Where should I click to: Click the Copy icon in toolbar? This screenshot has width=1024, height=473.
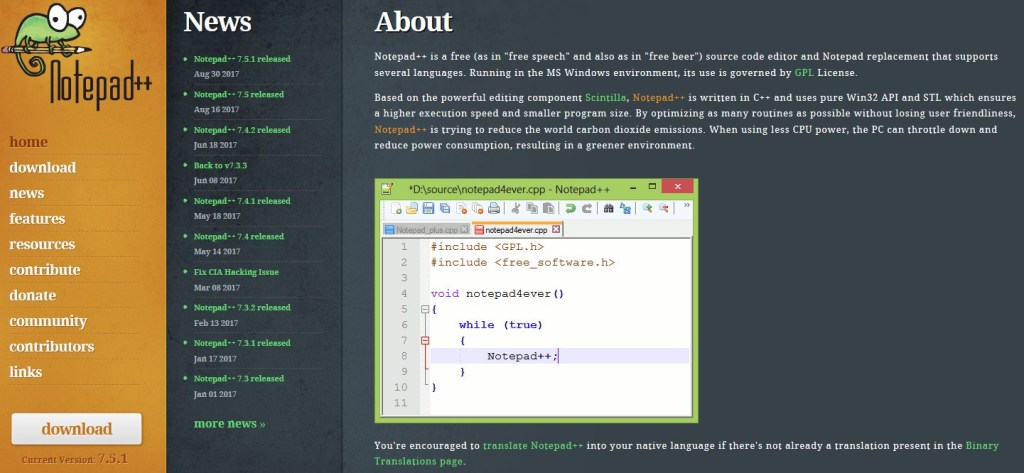[532, 208]
